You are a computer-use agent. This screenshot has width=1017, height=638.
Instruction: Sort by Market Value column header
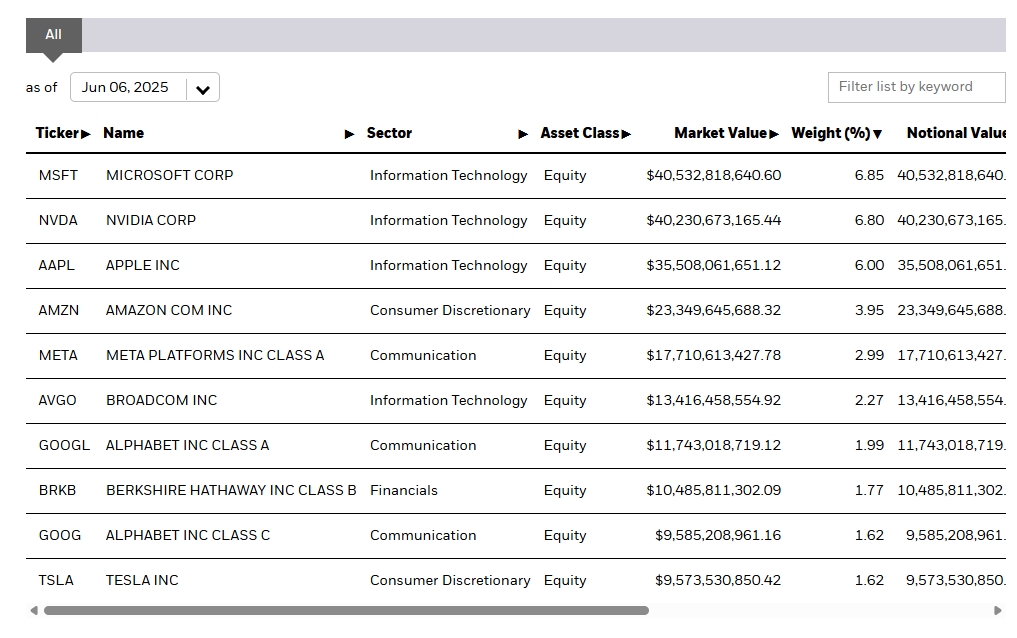pos(726,133)
